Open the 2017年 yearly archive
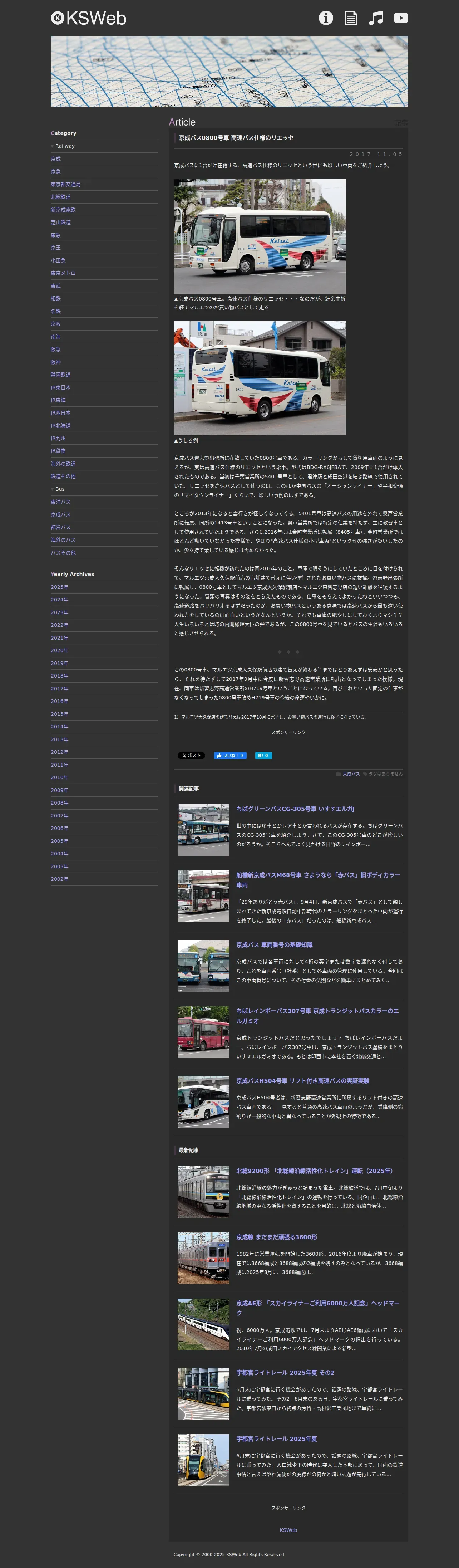The image size is (459, 1568). click(x=60, y=688)
